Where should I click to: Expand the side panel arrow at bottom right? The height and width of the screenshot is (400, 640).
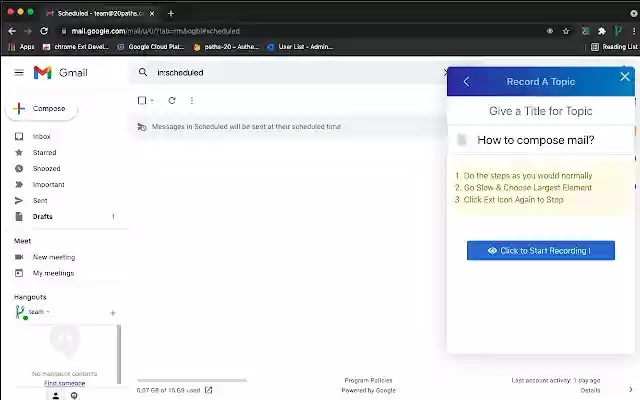coord(631,390)
